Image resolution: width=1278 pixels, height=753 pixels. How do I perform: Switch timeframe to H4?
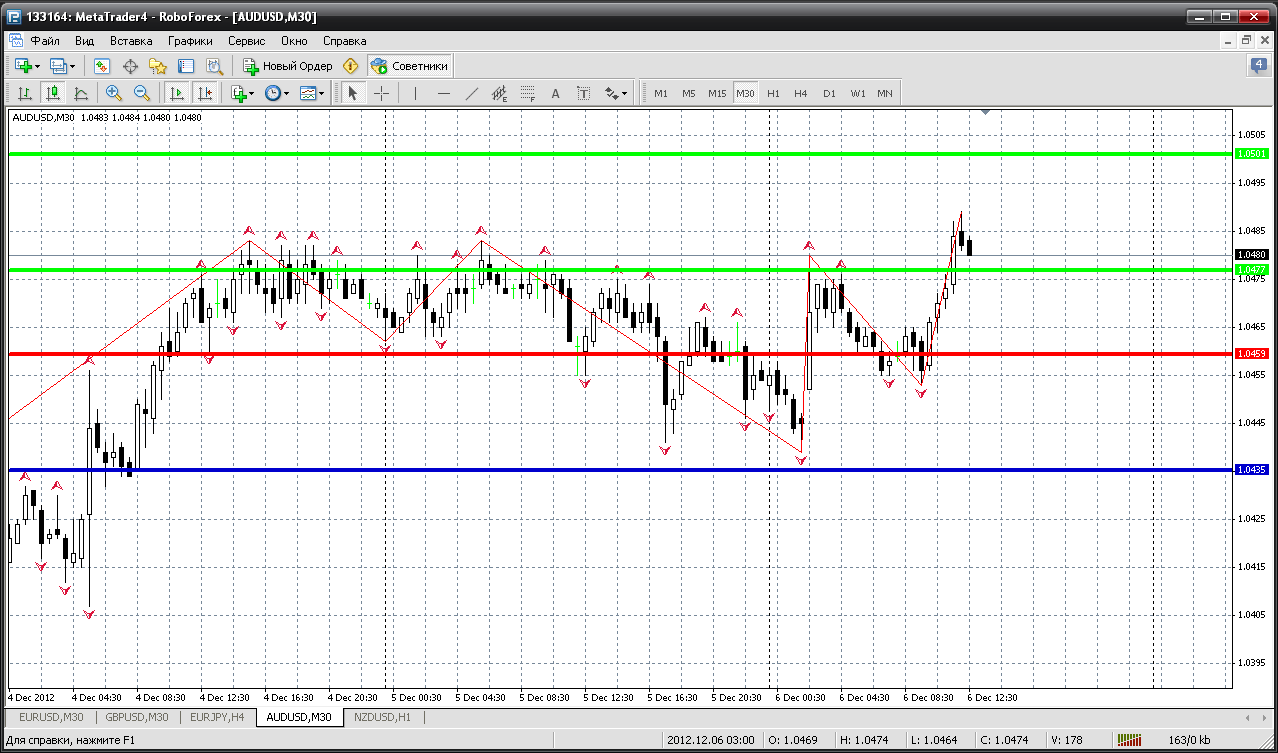[x=801, y=93]
